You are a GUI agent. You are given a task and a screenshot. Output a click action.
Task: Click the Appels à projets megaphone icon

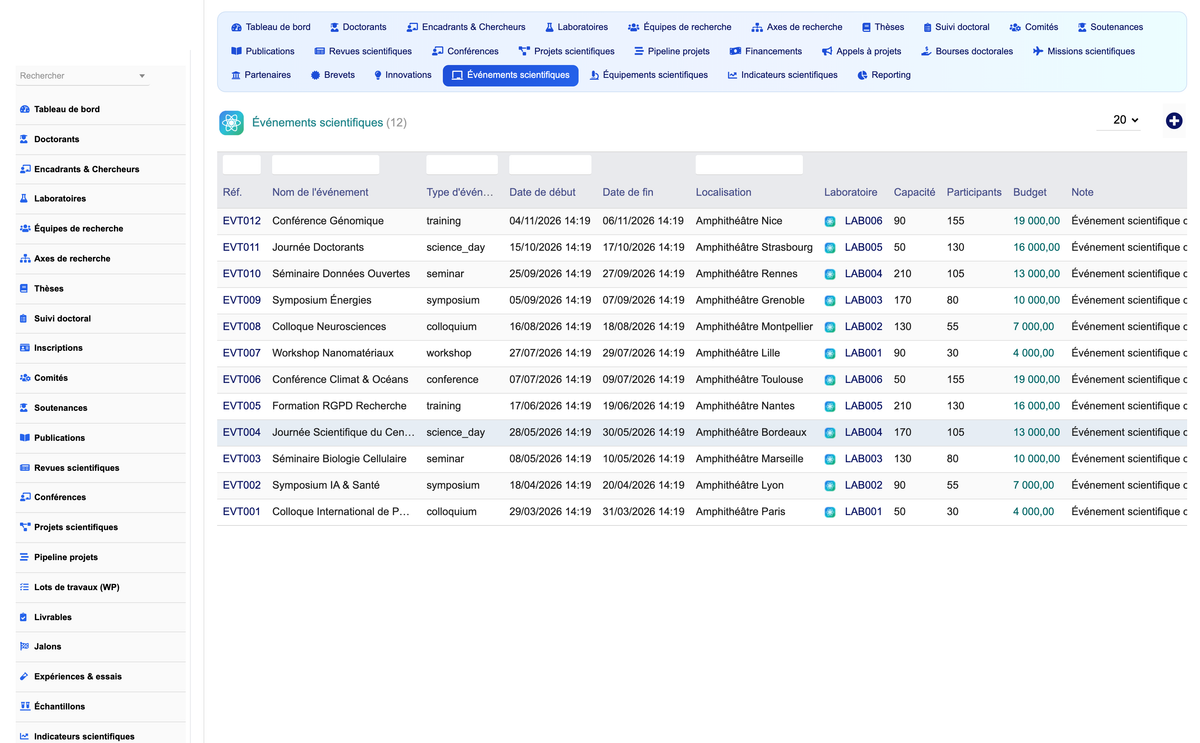tap(827, 51)
